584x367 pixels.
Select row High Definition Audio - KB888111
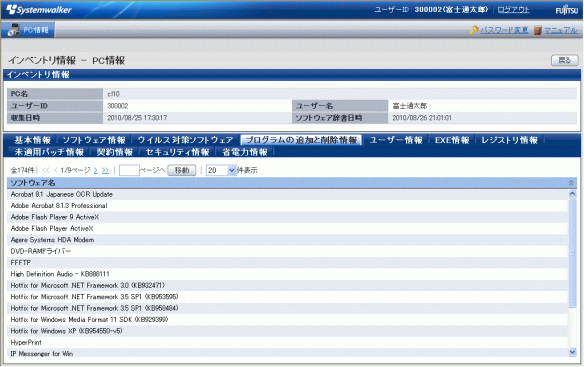point(287,274)
